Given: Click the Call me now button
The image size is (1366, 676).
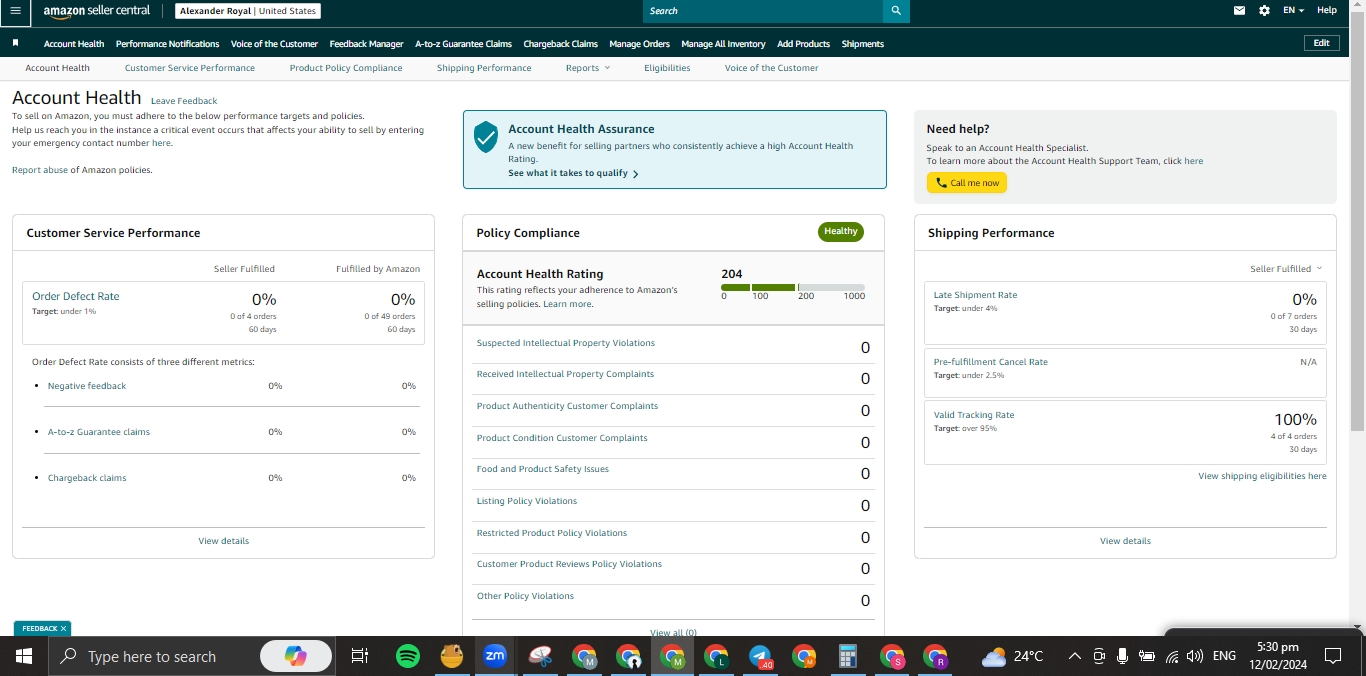Looking at the screenshot, I should point(967,183).
